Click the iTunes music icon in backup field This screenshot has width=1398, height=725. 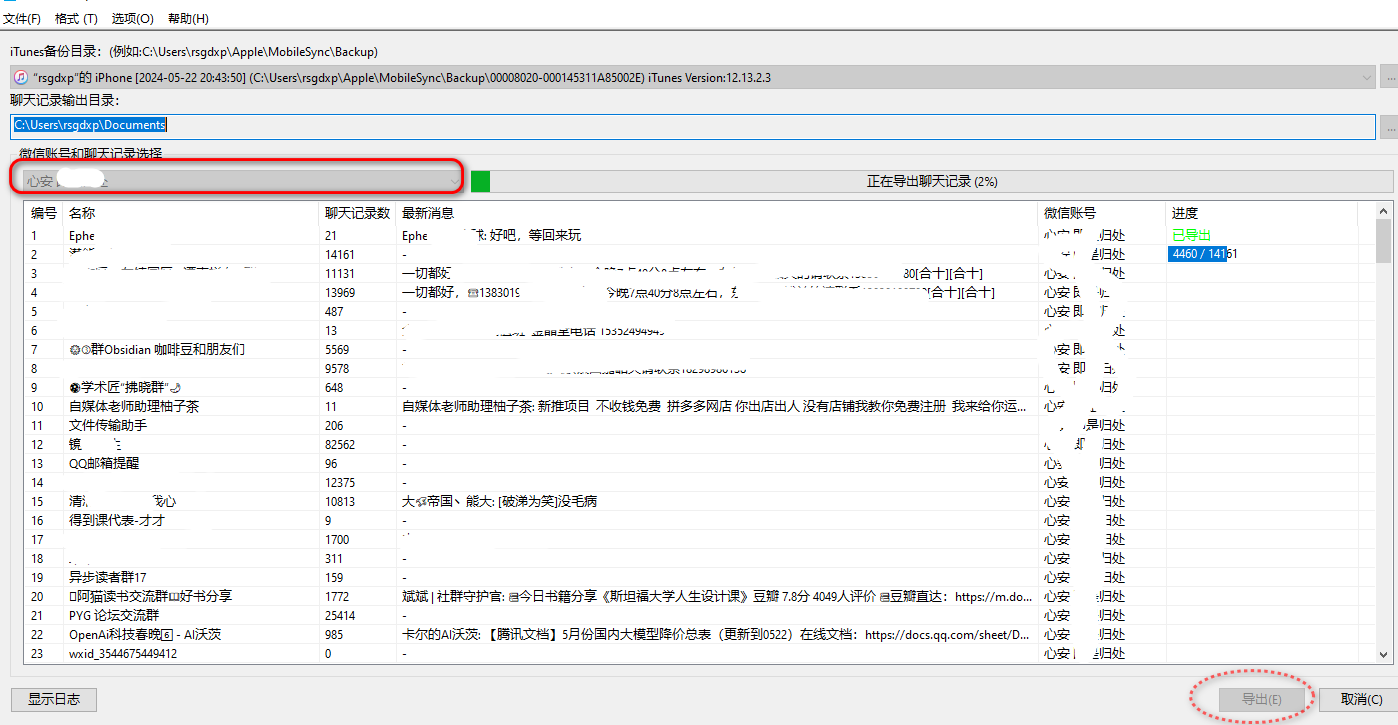pos(21,77)
